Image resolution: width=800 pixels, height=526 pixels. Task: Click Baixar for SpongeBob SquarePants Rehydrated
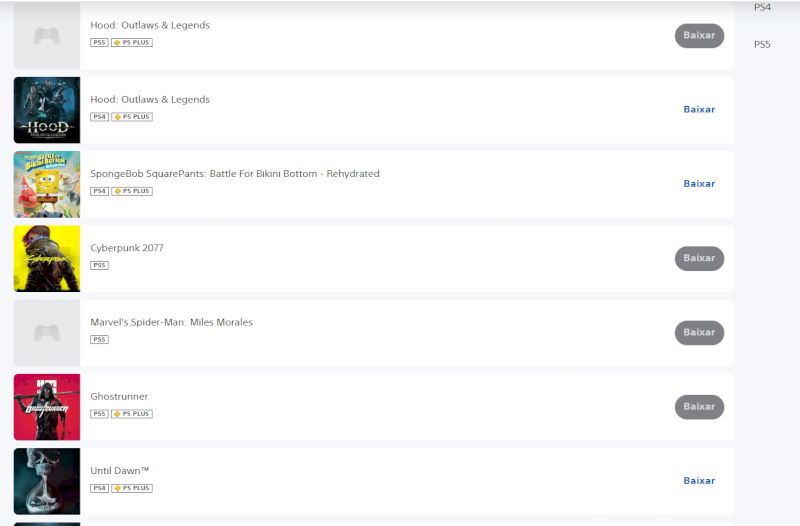point(699,184)
